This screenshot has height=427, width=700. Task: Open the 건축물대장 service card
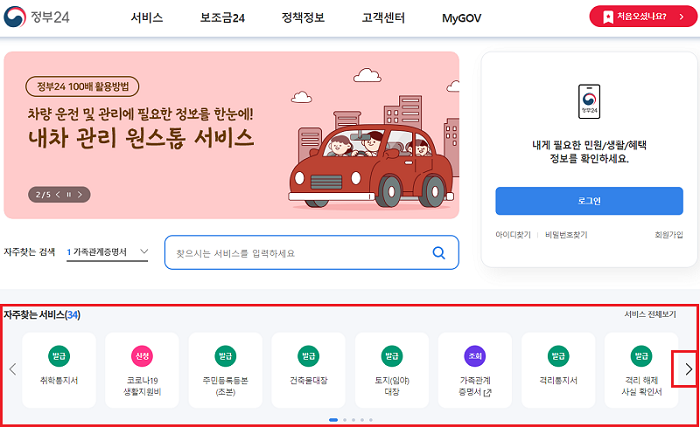tap(308, 370)
